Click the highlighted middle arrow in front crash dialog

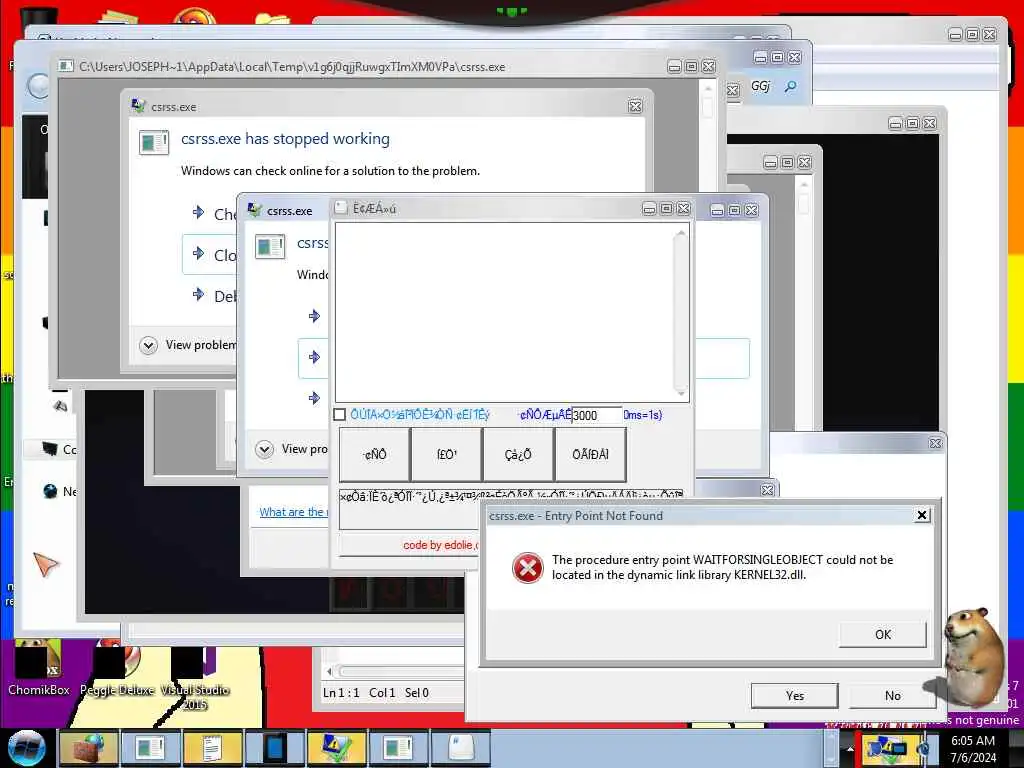point(314,357)
